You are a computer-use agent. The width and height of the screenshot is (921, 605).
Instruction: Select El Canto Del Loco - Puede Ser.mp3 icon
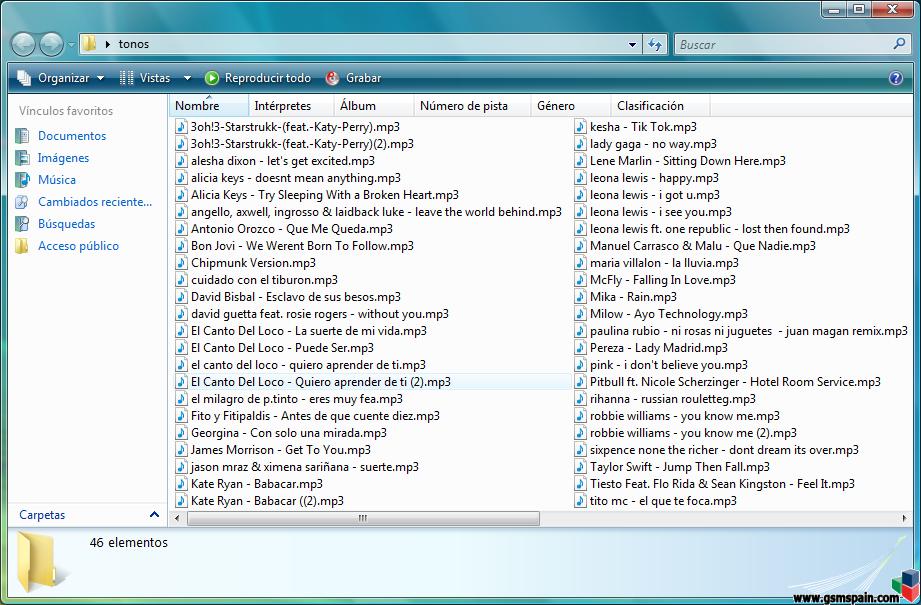pyautogui.click(x=181, y=348)
